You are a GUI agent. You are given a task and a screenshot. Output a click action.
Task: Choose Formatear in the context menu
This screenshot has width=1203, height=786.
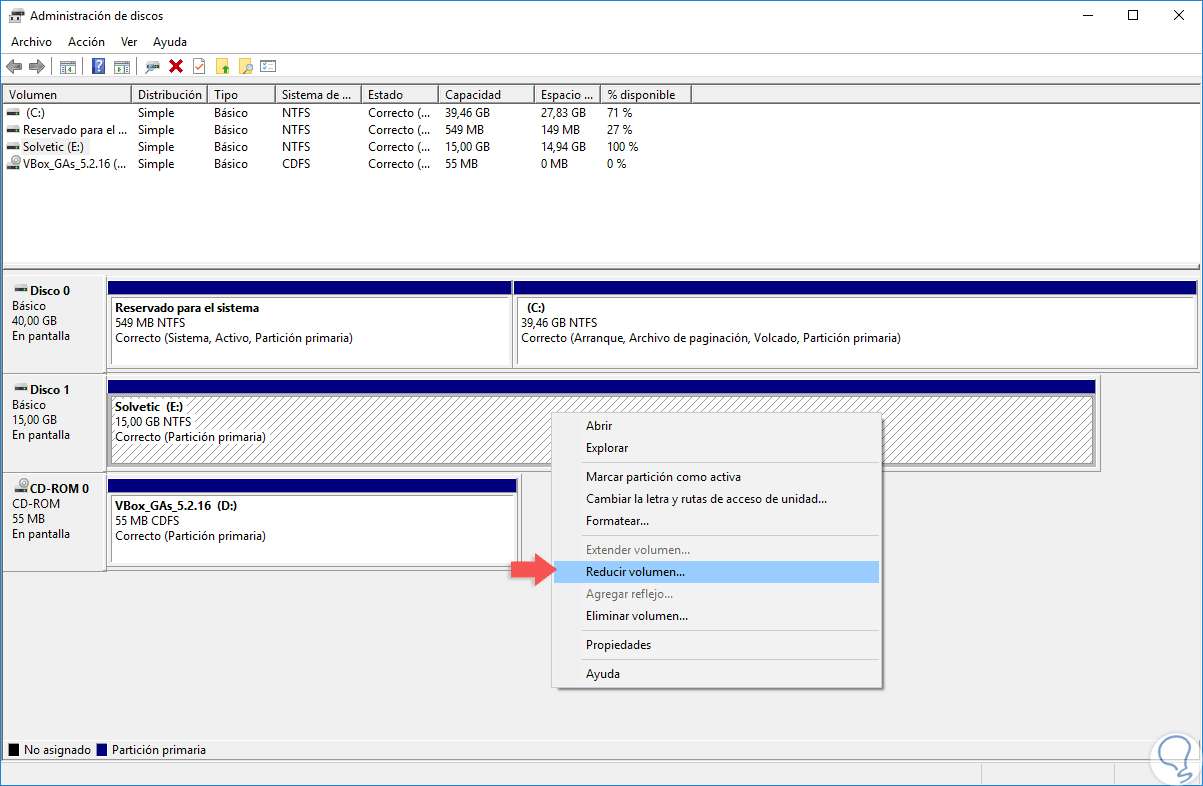(x=617, y=521)
